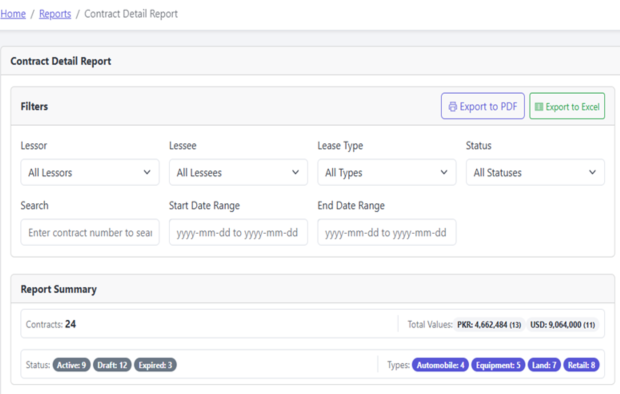
Task: Click the Land: 7 type badge
Action: pyautogui.click(x=544, y=365)
